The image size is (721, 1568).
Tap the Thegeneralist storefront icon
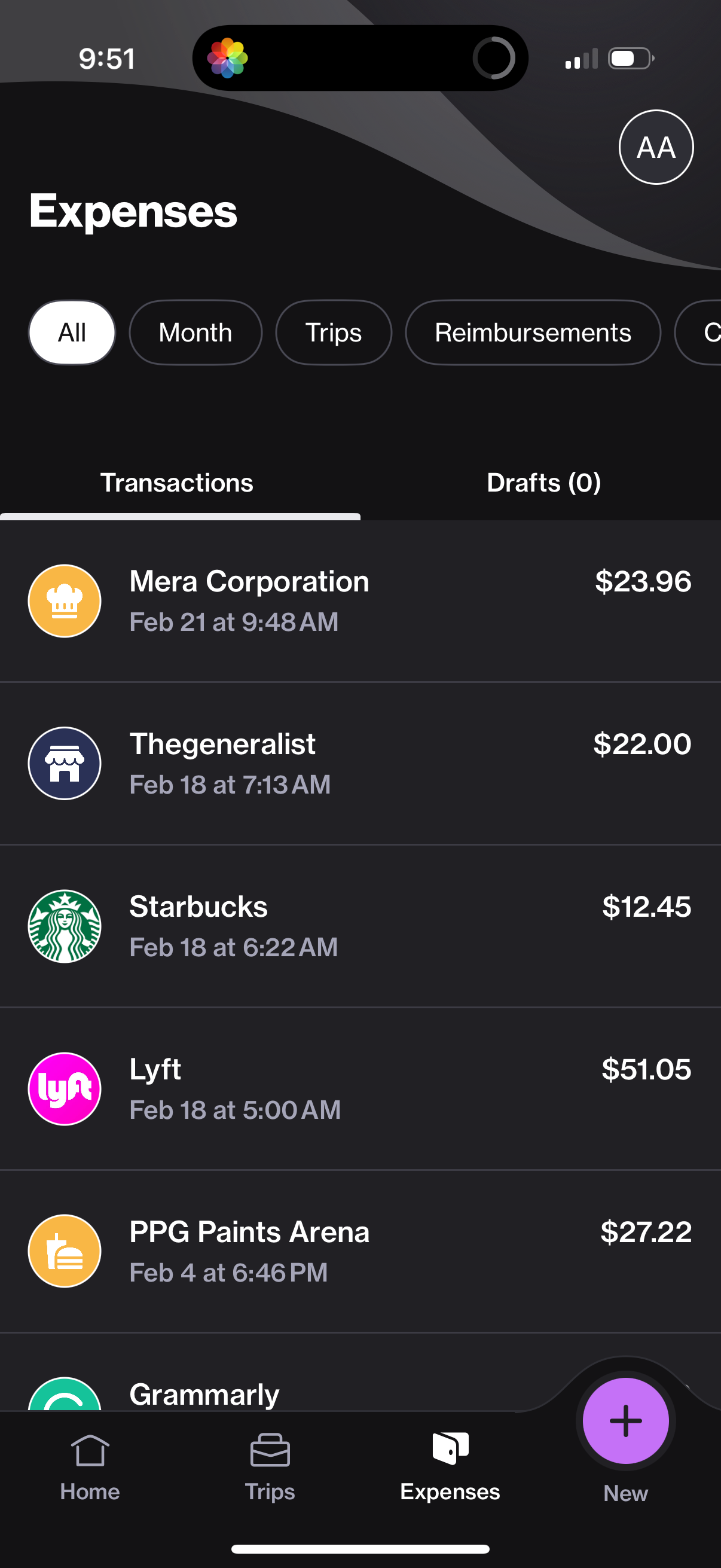65,763
